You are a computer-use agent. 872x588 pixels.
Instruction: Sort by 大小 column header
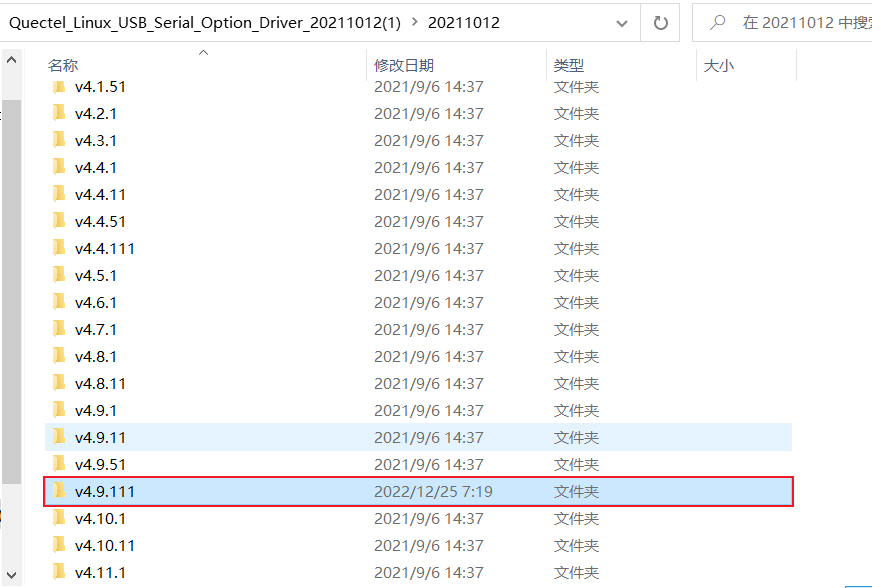click(719, 66)
